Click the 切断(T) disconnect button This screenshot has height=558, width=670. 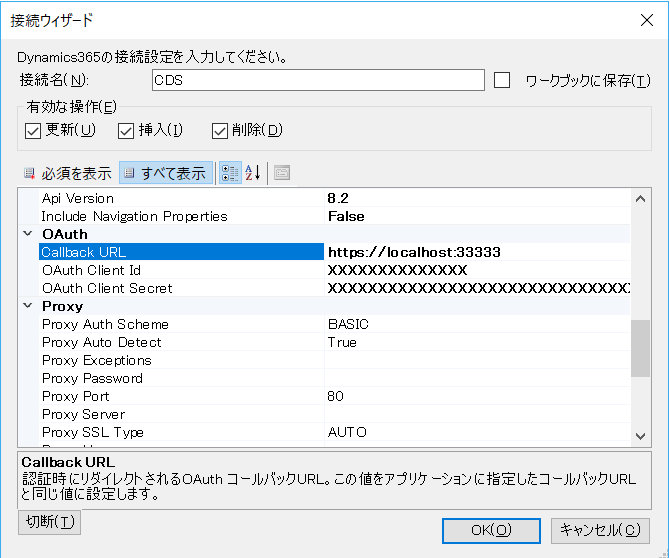[x=50, y=522]
